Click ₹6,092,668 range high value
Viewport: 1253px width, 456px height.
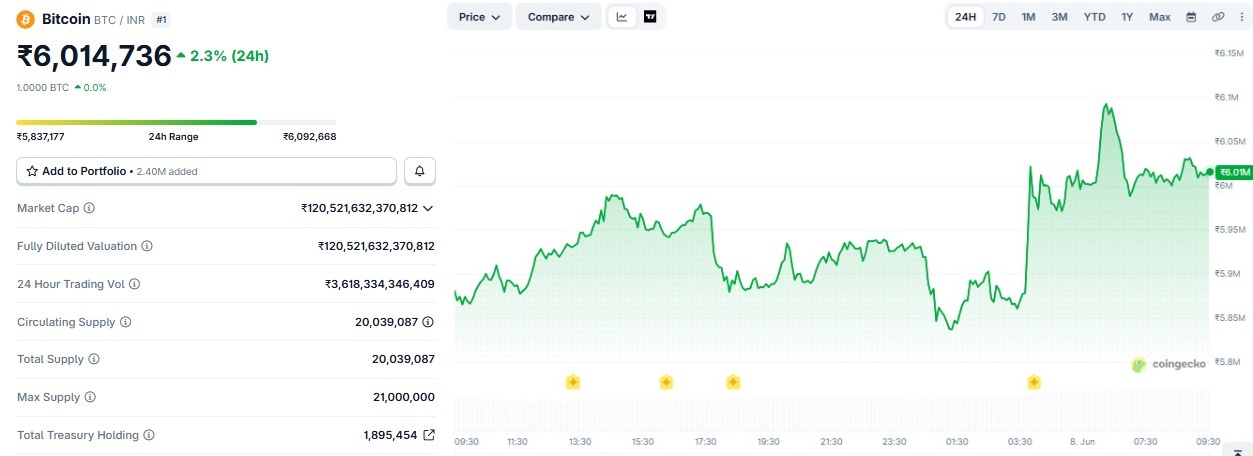pos(309,136)
